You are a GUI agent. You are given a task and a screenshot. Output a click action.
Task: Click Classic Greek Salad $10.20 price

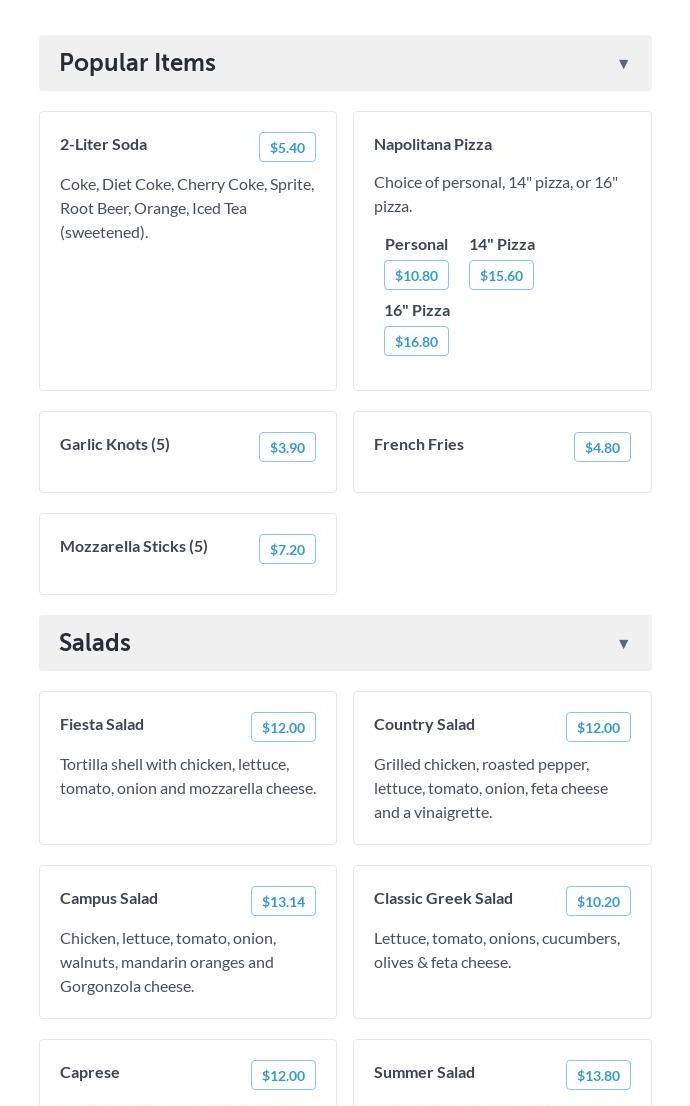tap(598, 901)
